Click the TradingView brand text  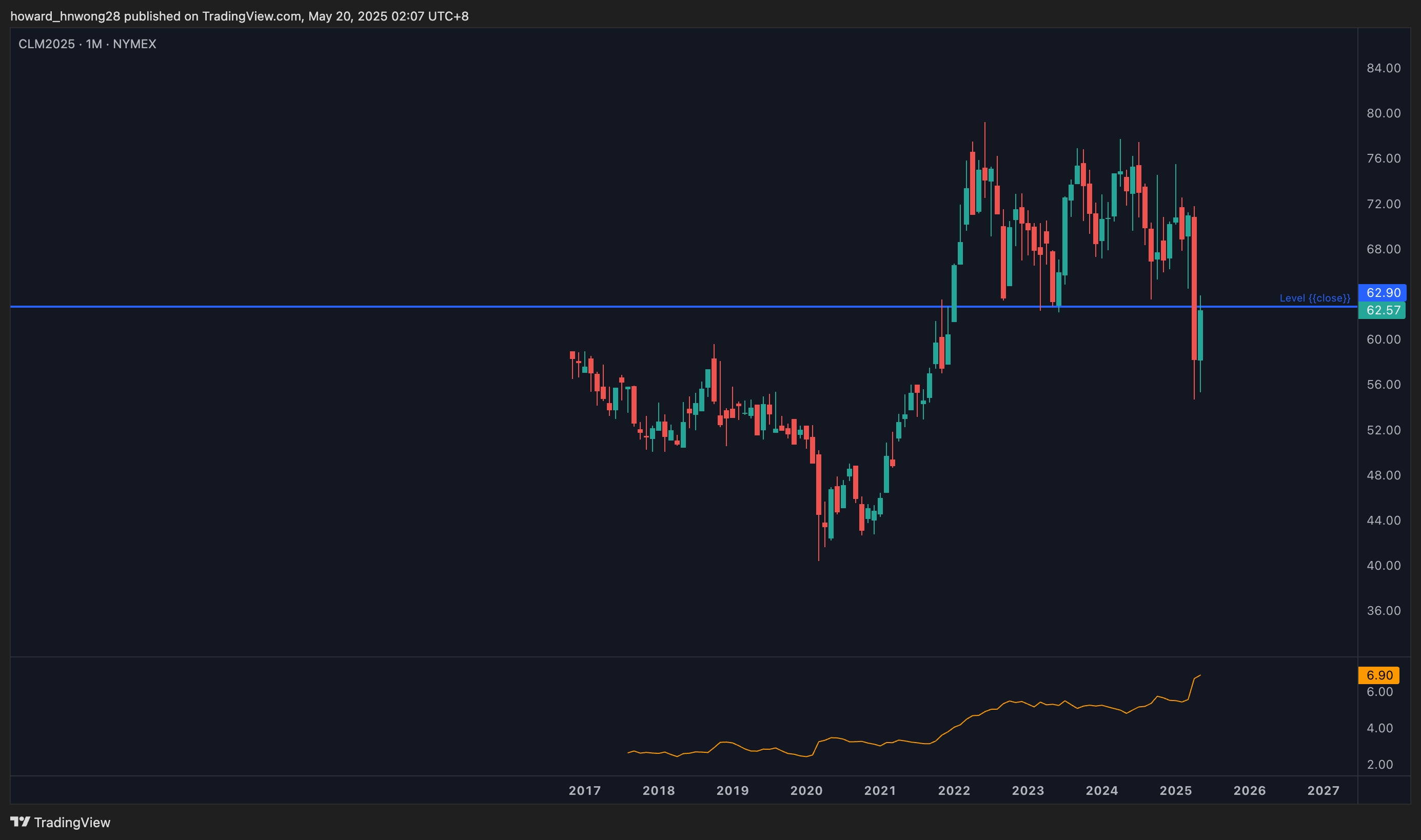pyautogui.click(x=72, y=822)
